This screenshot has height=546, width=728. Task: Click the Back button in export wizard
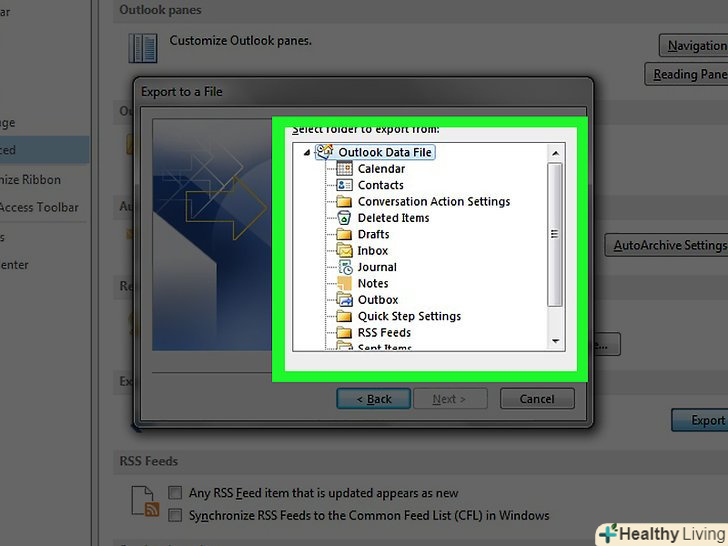point(374,399)
